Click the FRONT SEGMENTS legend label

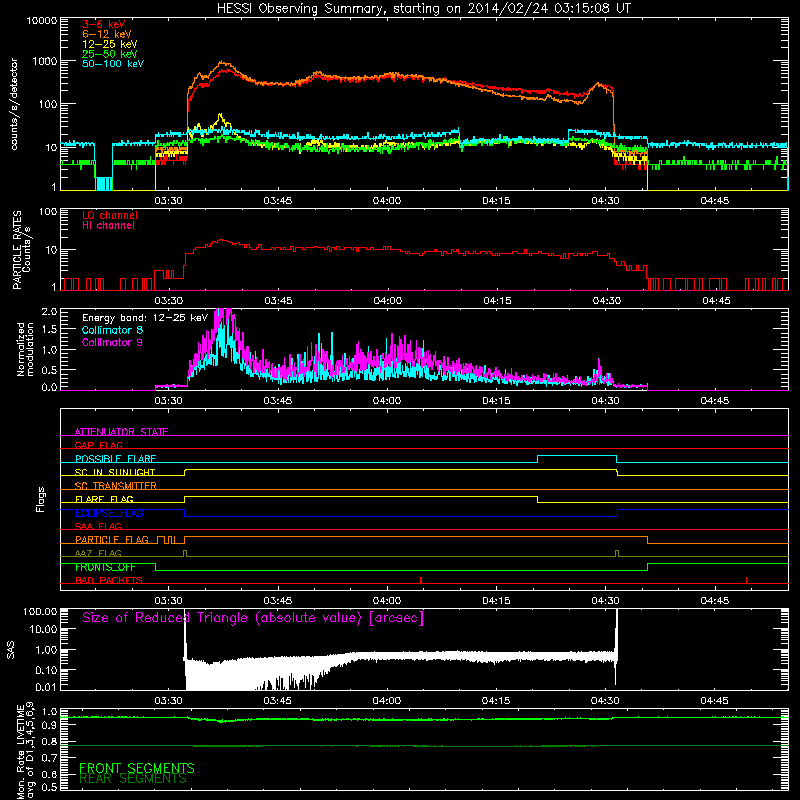click(x=137, y=768)
